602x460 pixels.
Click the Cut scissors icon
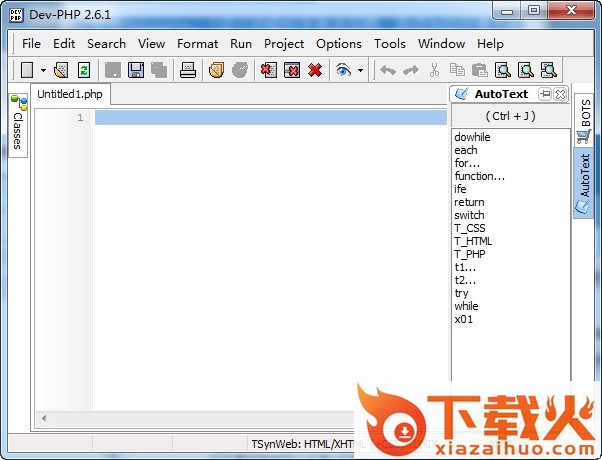click(x=434, y=70)
